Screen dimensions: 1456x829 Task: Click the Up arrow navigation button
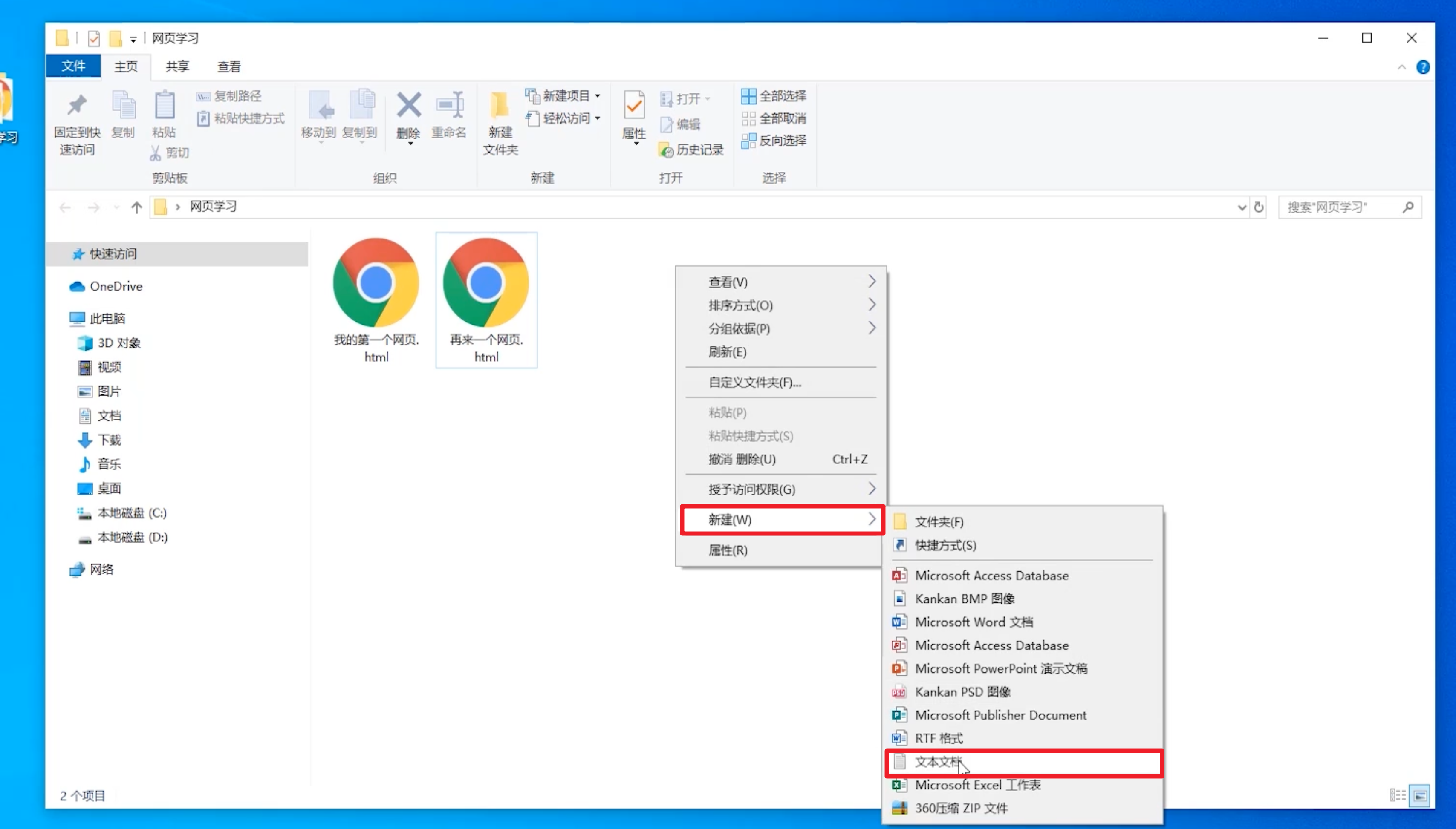[136, 207]
